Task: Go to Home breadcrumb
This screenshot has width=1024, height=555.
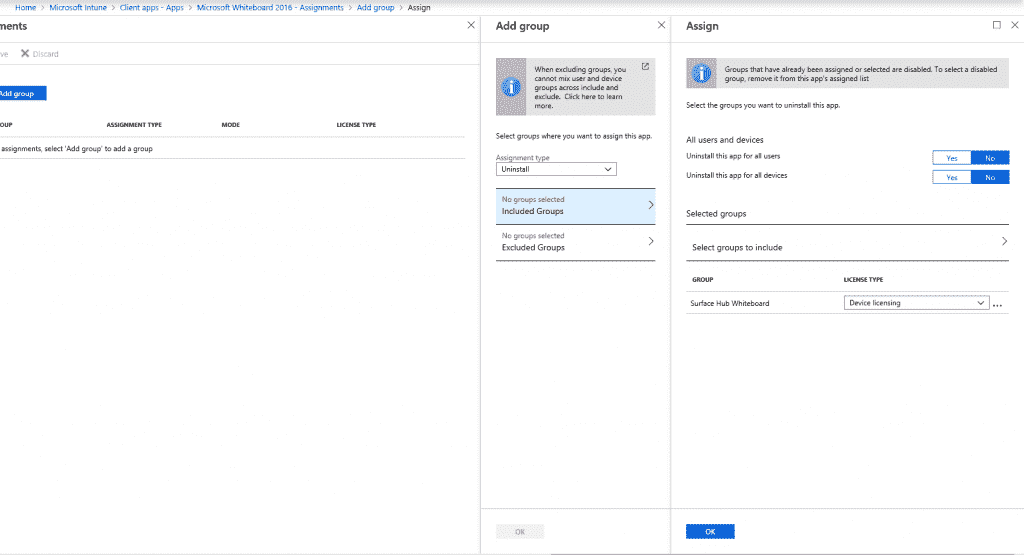Action: [x=25, y=8]
